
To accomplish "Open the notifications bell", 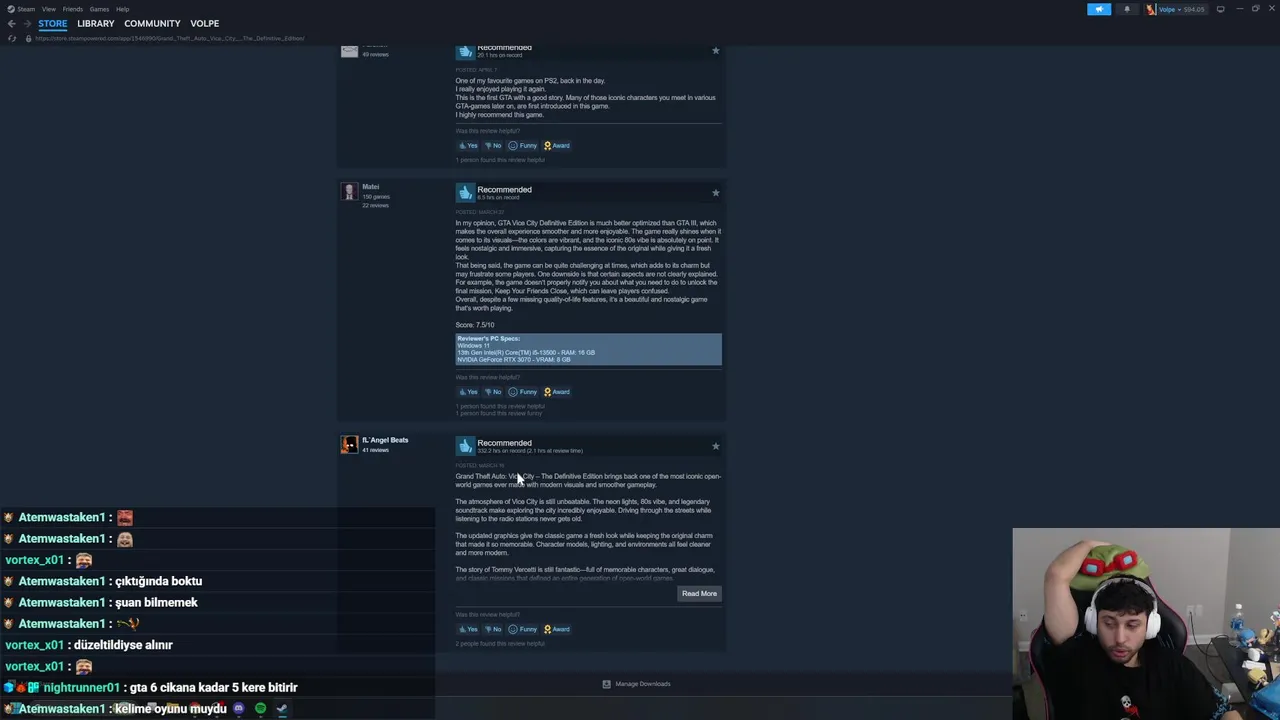I will (1126, 9).
